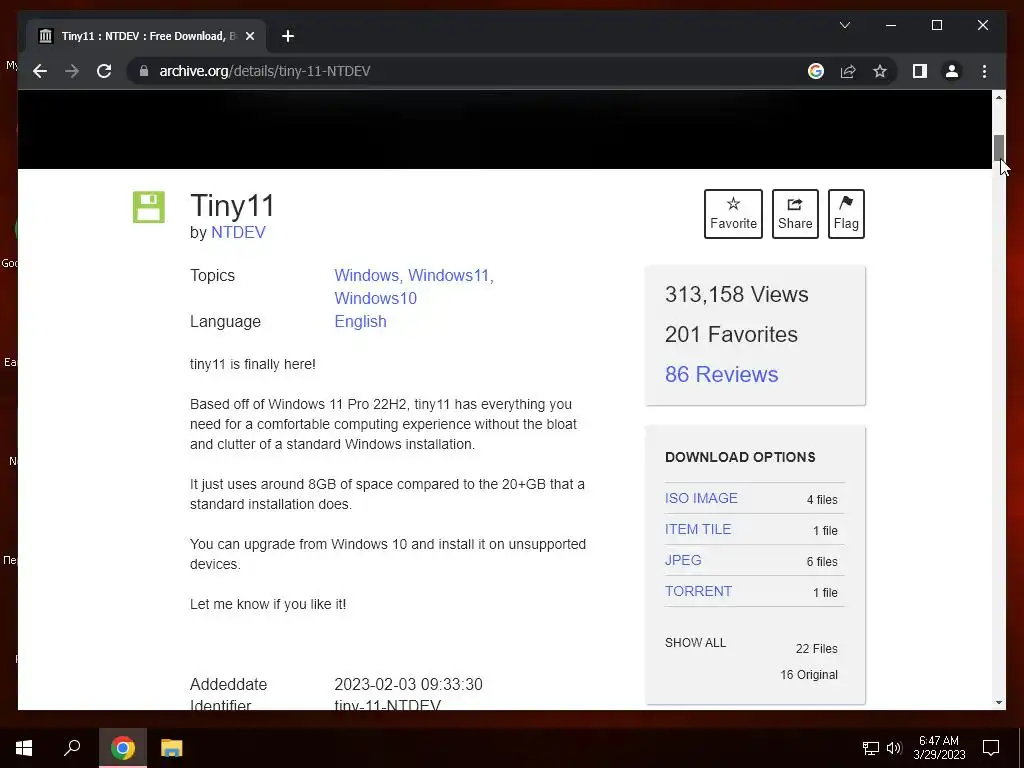
Task: Open the taskbar clock showing 6:47 AM
Action: pyautogui.click(x=939, y=748)
